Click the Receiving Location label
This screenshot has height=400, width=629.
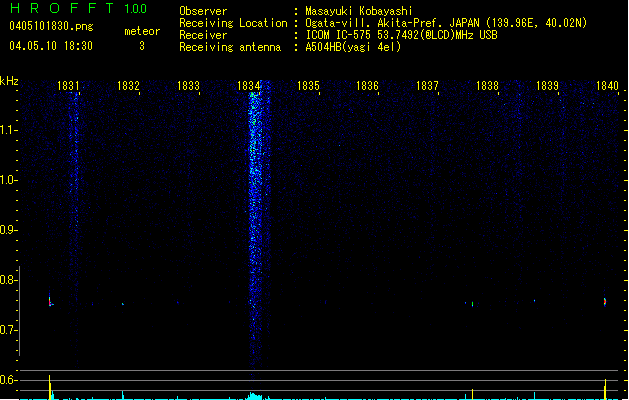click(233, 23)
